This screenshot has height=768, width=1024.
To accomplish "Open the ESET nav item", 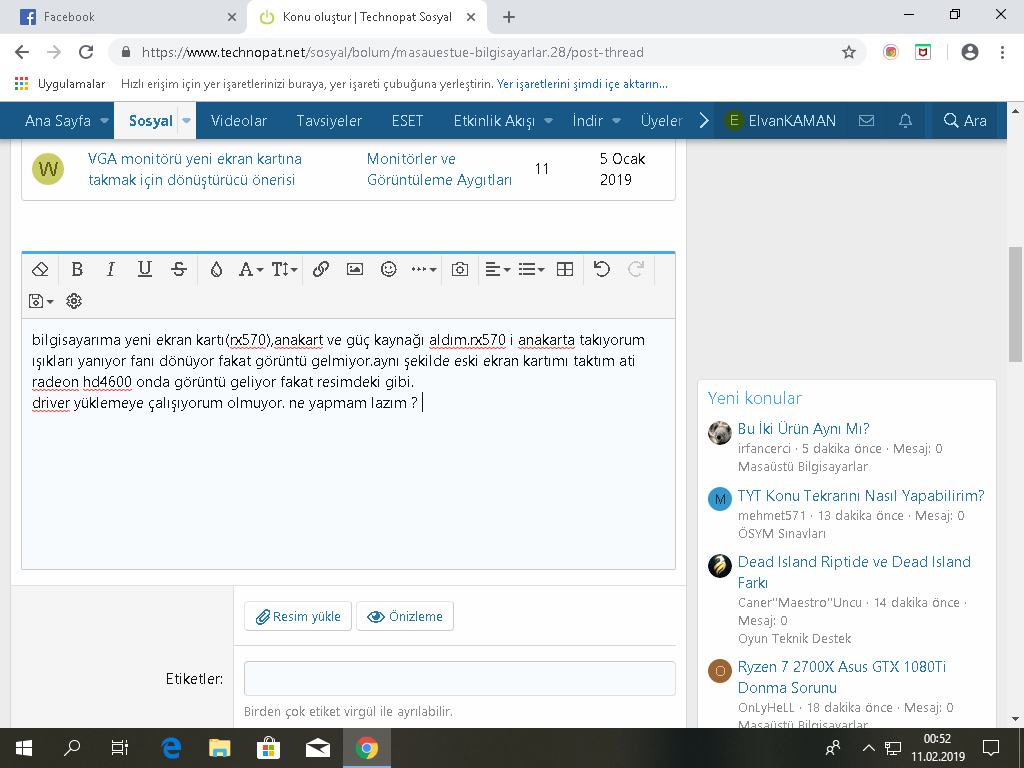I will (x=408, y=121).
